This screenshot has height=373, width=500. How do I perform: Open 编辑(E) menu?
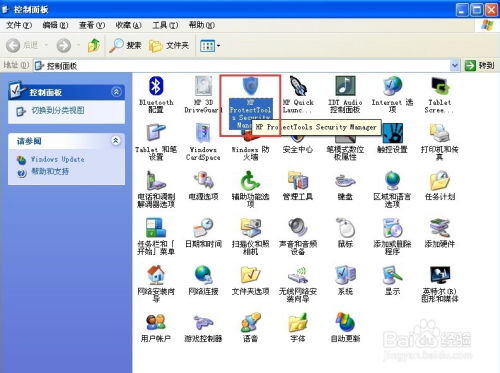tap(55, 25)
